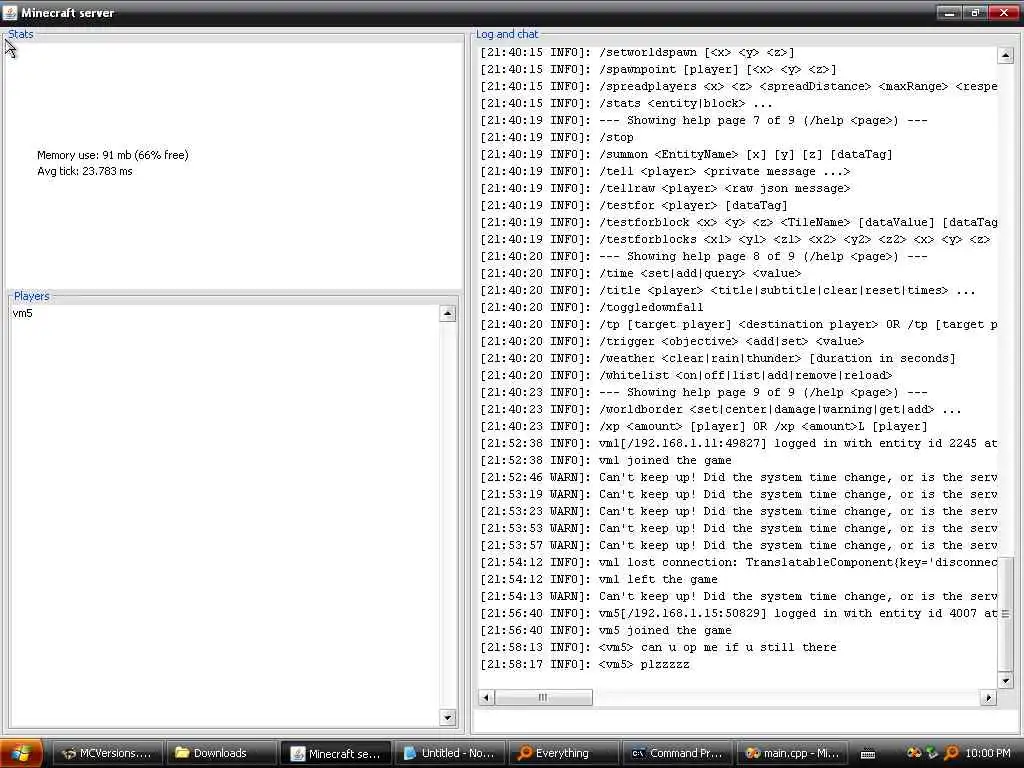Click '/weather' log line
Screen dimensions: 1024x768
[x=718, y=359]
